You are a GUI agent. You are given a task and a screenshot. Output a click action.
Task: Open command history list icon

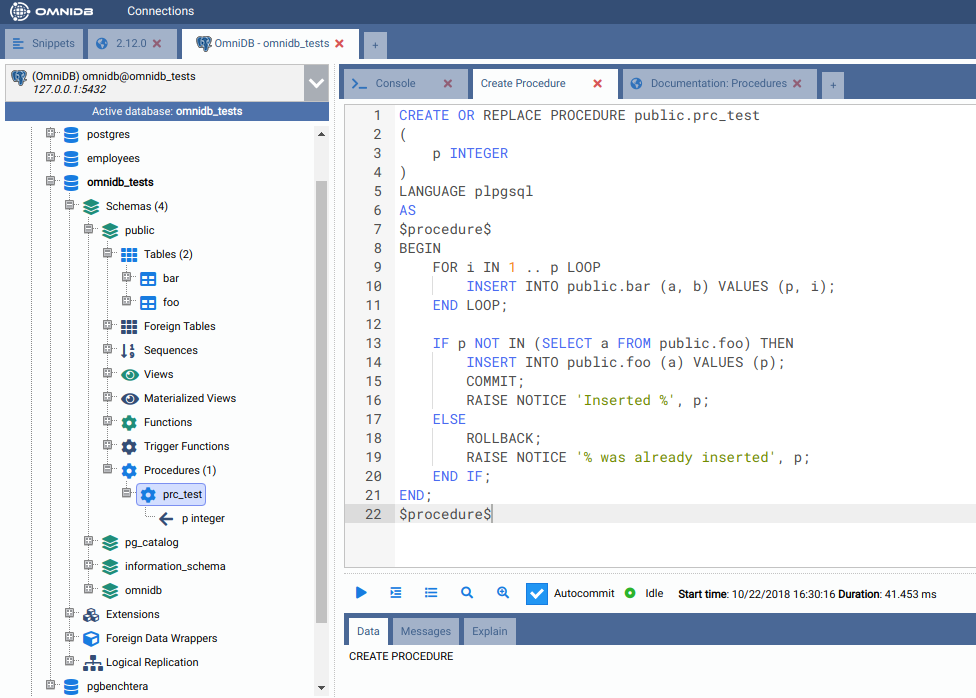pos(431,593)
